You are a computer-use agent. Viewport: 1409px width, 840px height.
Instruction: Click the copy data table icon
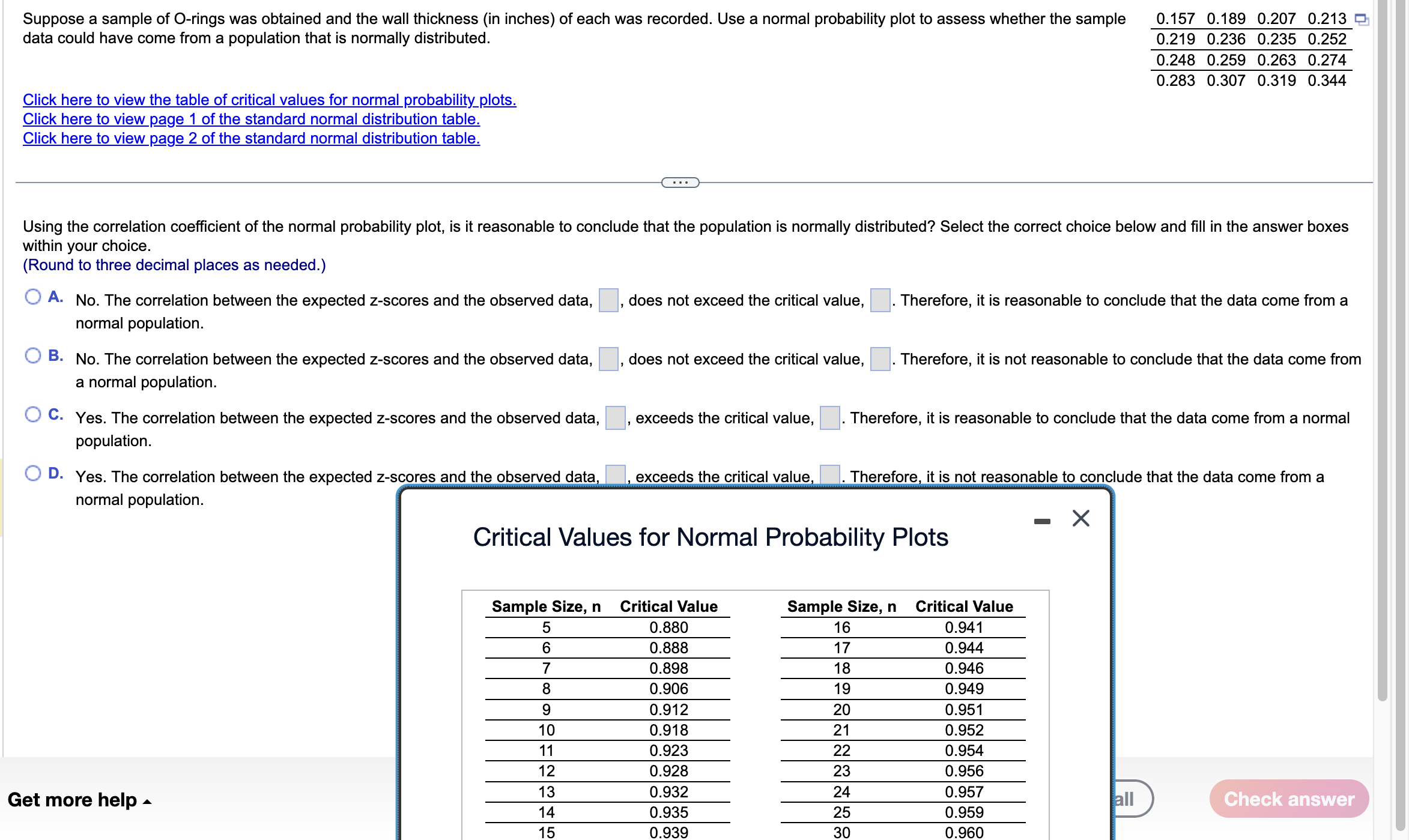tap(1362, 19)
